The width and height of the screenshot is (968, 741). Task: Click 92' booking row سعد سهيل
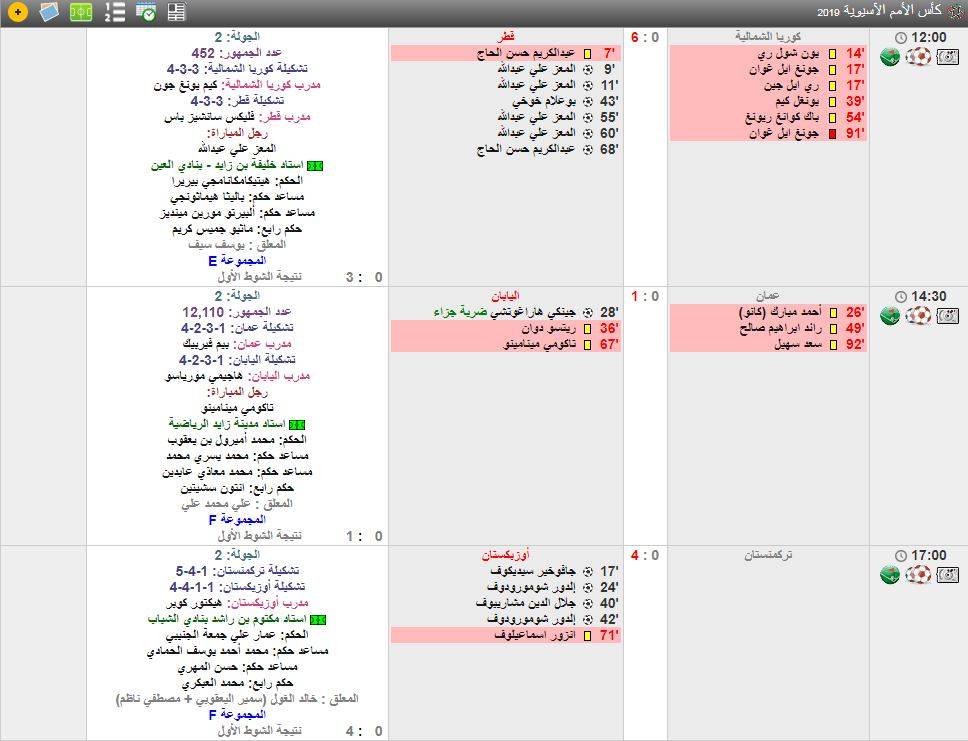click(x=768, y=345)
